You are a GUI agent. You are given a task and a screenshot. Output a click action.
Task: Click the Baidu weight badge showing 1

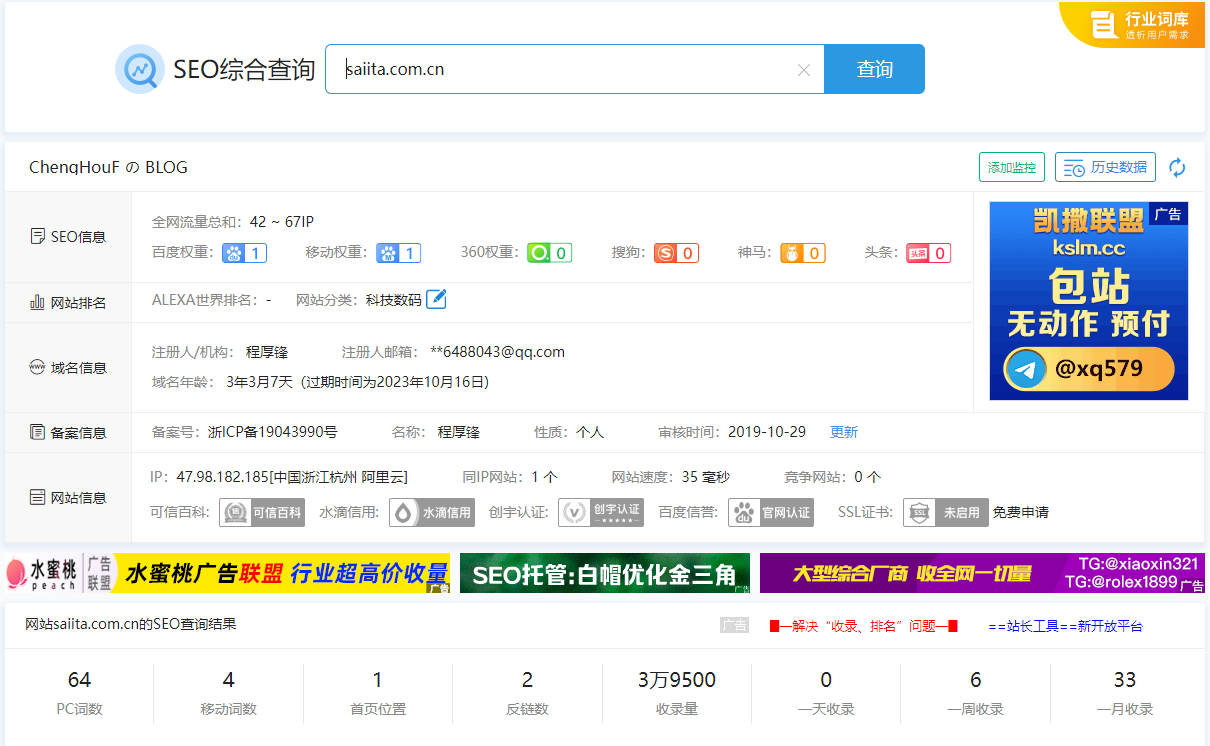(245, 253)
